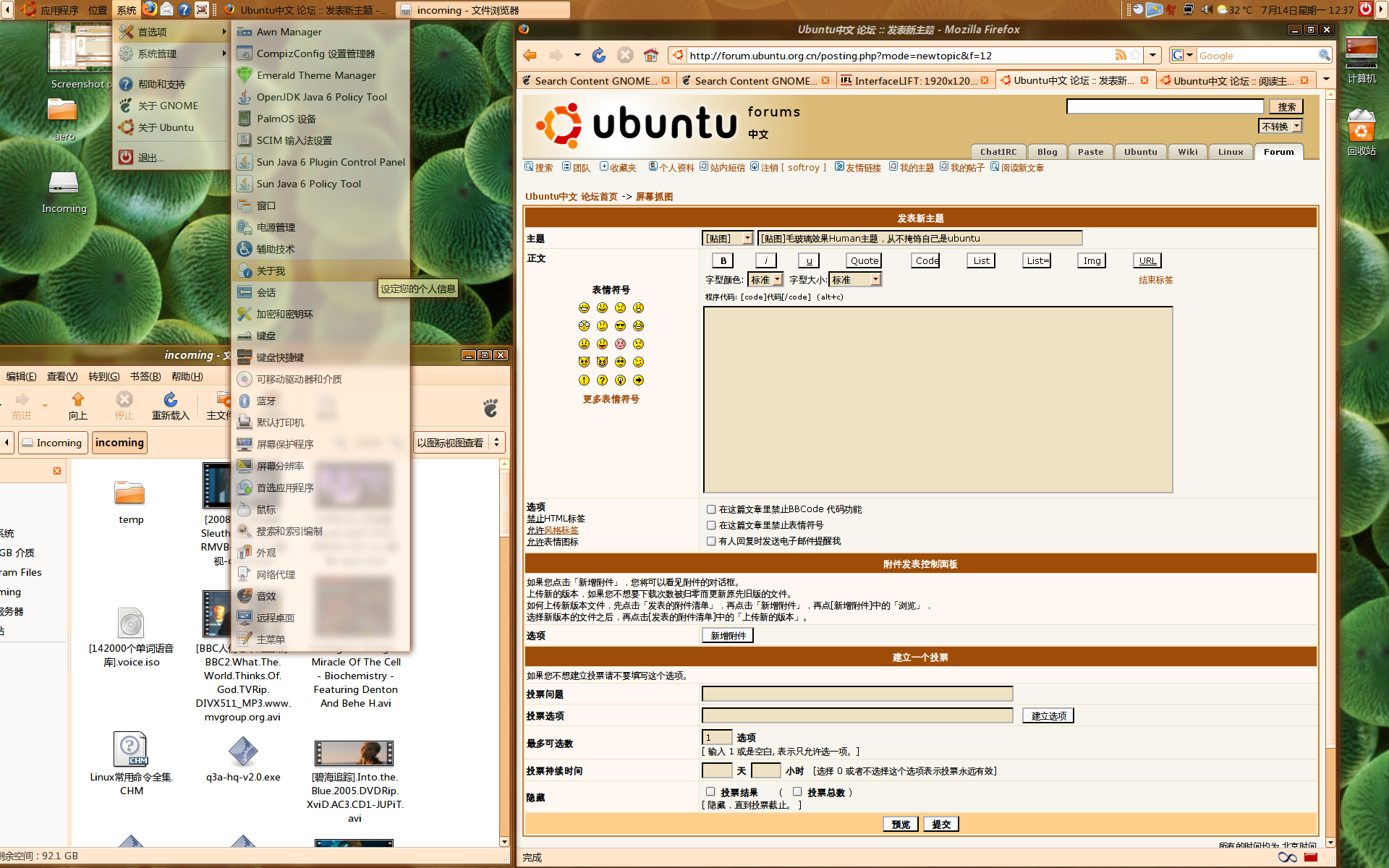Click Up button in file browser

click(78, 406)
